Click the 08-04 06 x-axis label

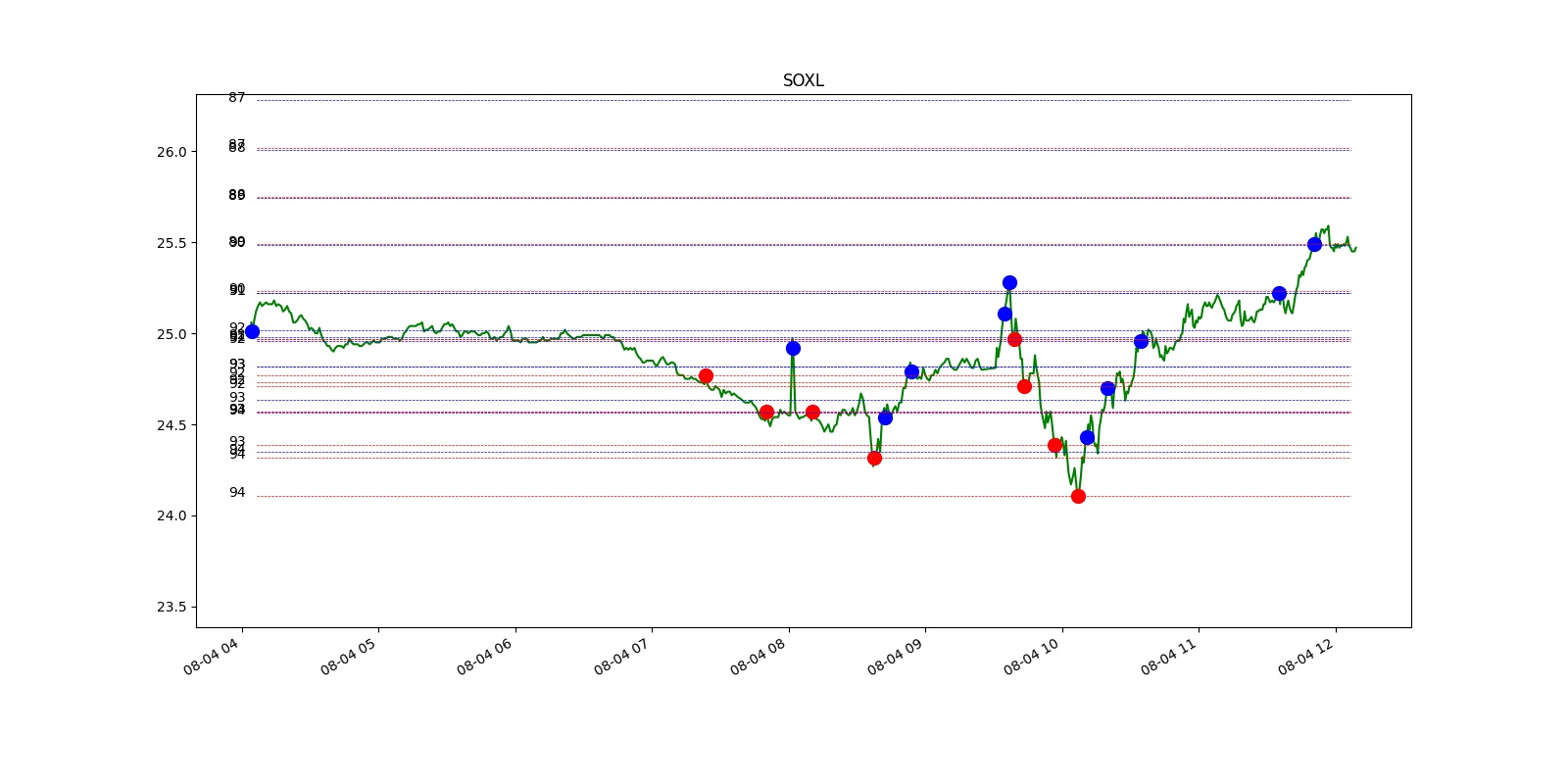point(486,655)
